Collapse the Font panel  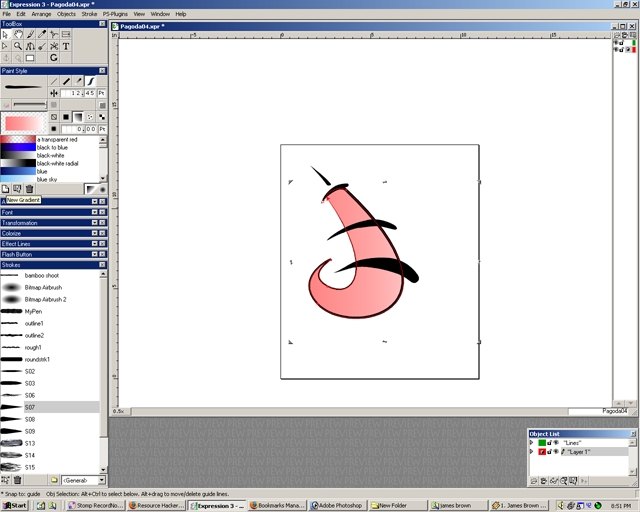tap(95, 212)
